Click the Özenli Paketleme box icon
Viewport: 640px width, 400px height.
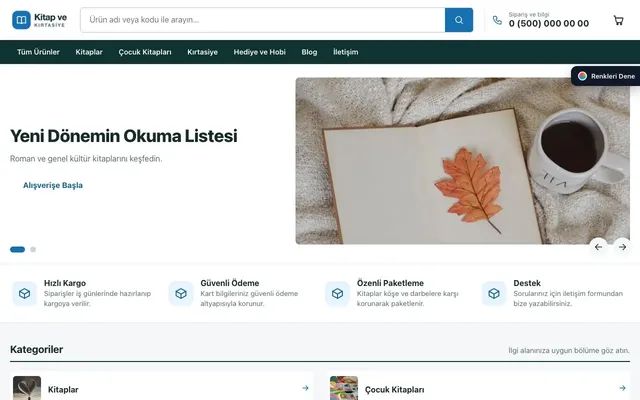coord(337,293)
